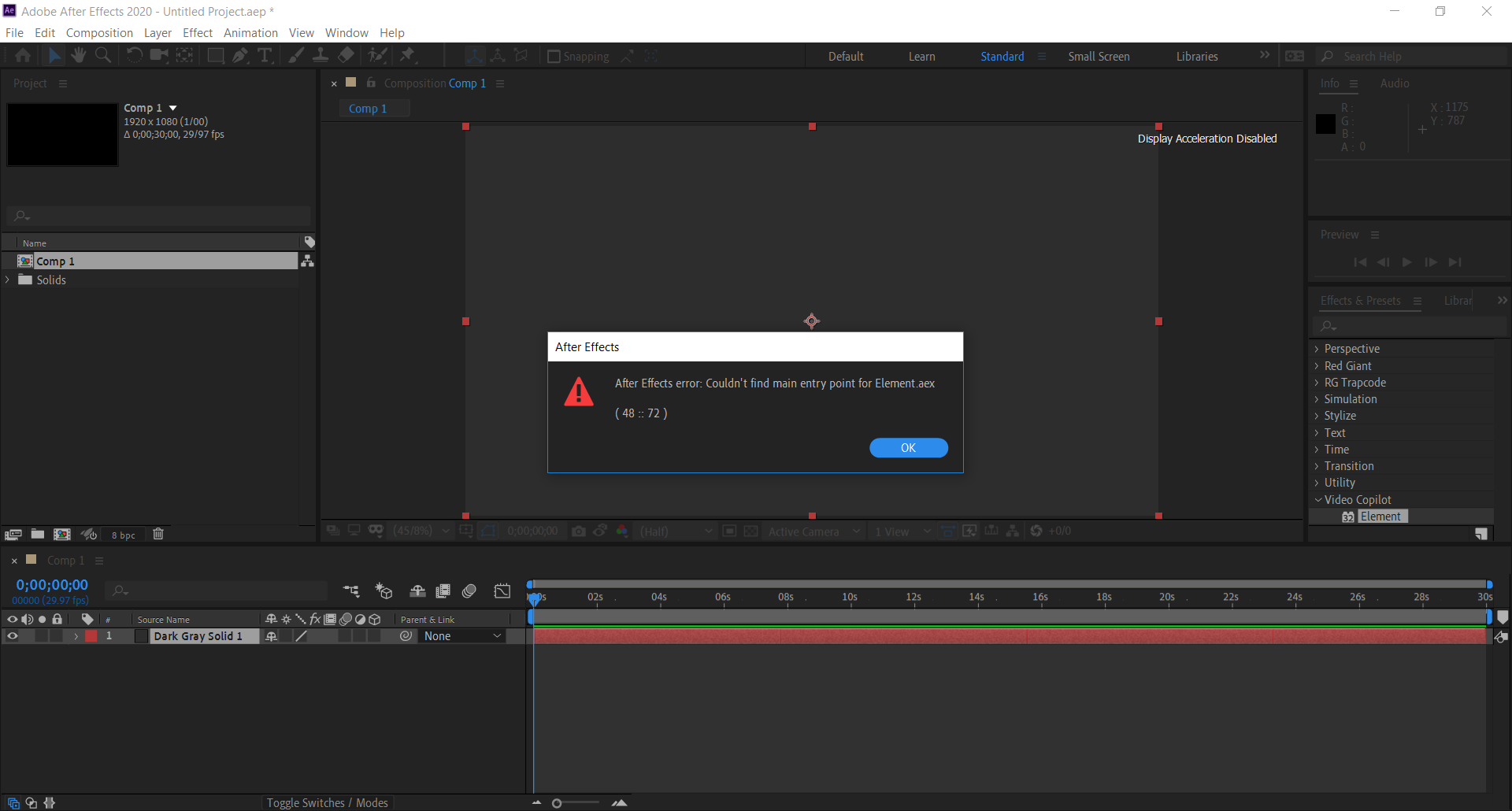Select the Unified Camera tool
This screenshot has height=811, width=1512.
point(160,55)
